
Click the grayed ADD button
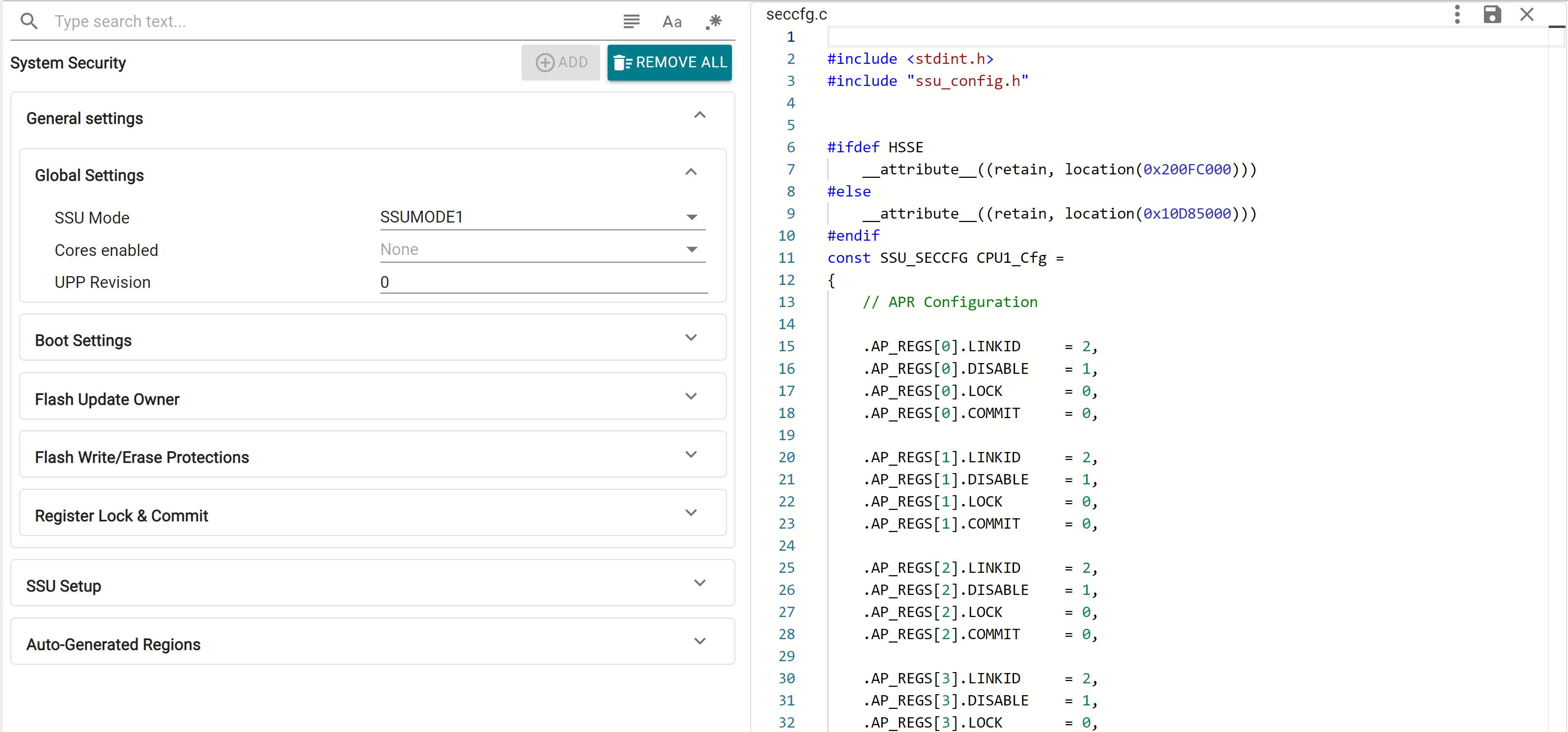click(x=560, y=62)
